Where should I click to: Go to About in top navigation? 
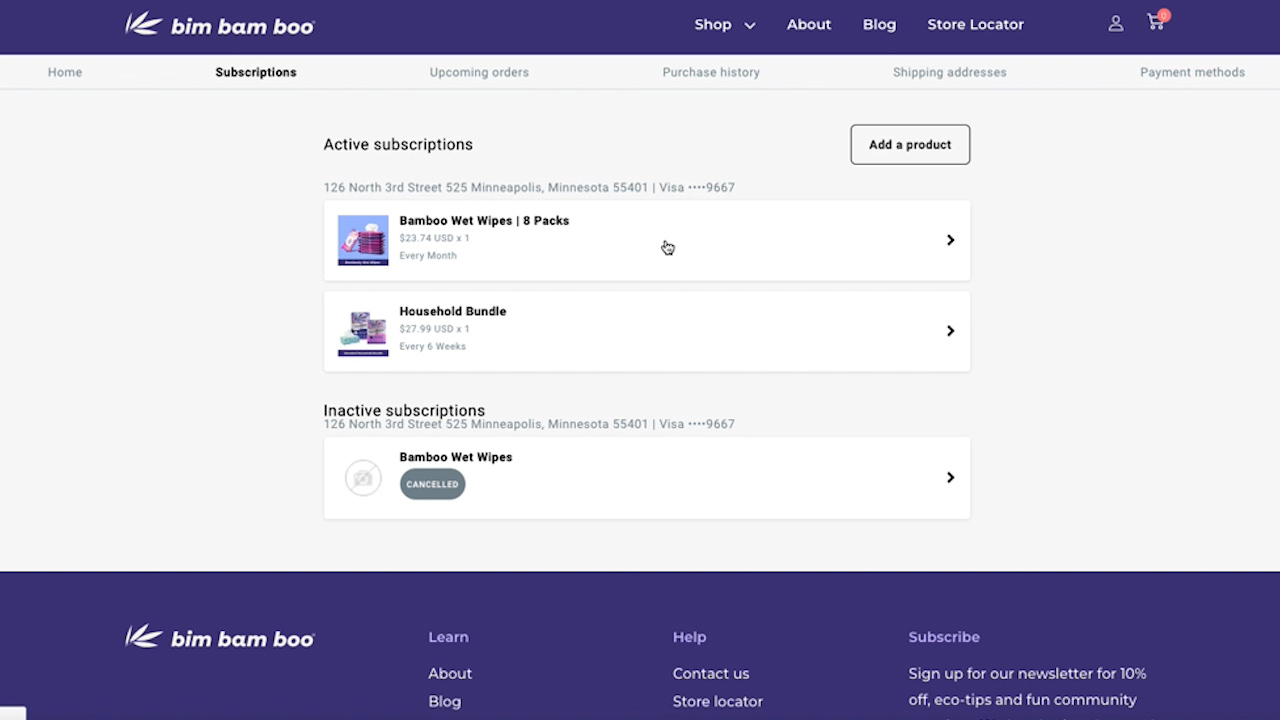coord(809,24)
